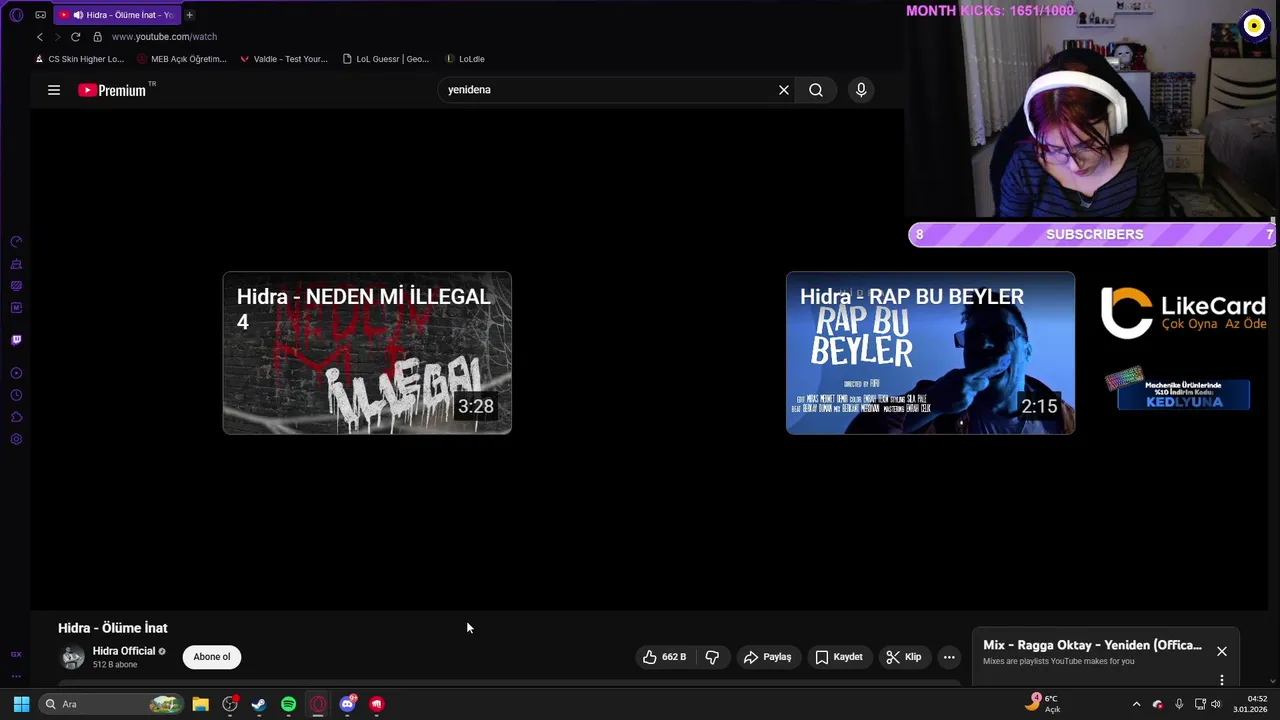Open sidebar history clock icon
The height and width of the screenshot is (720, 1280).
pyautogui.click(x=16, y=395)
